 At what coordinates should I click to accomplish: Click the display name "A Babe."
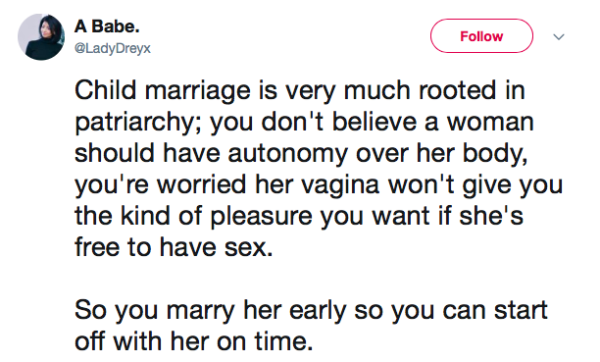[x=107, y=26]
